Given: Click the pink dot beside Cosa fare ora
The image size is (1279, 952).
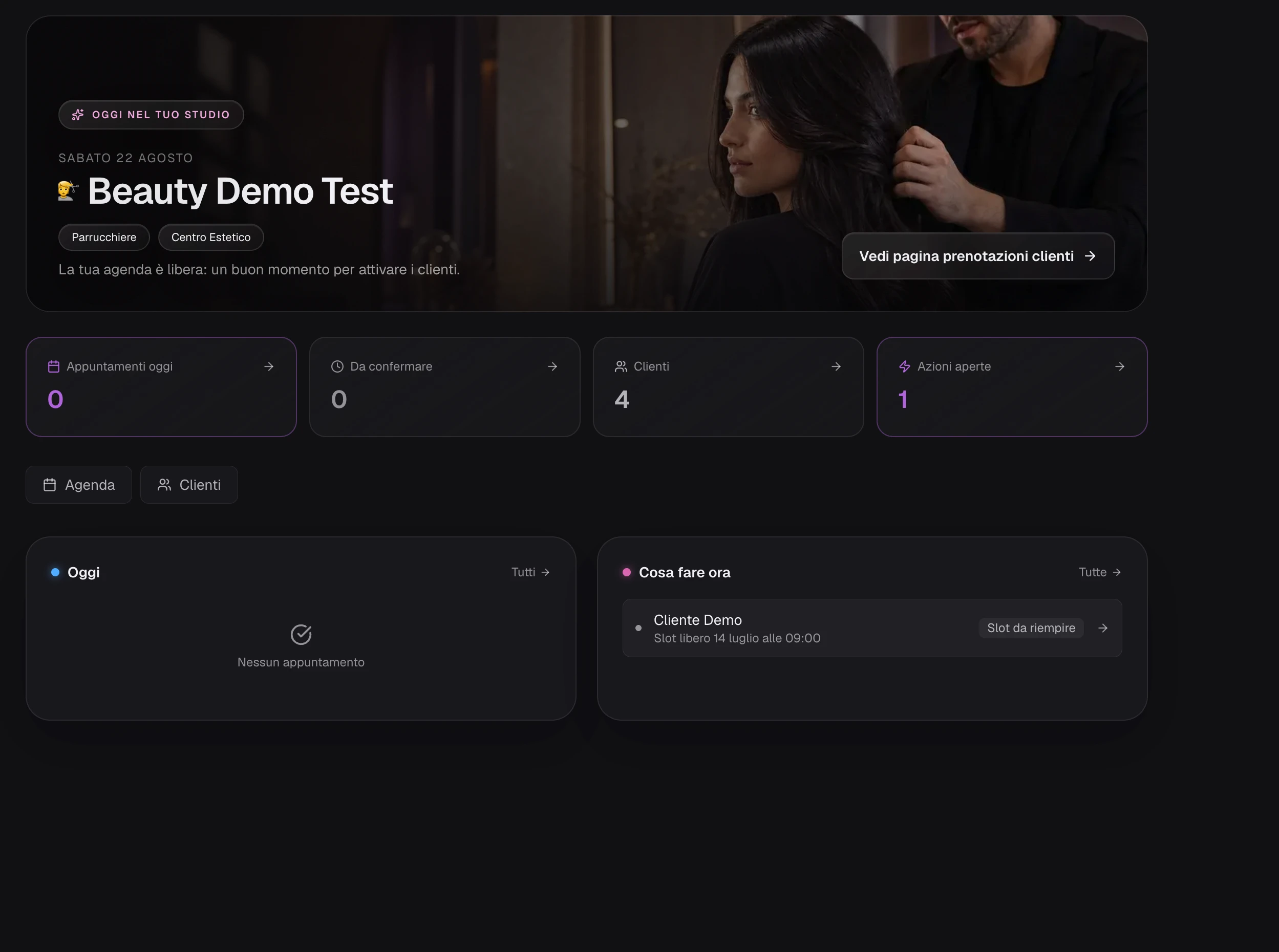Looking at the screenshot, I should tap(627, 572).
